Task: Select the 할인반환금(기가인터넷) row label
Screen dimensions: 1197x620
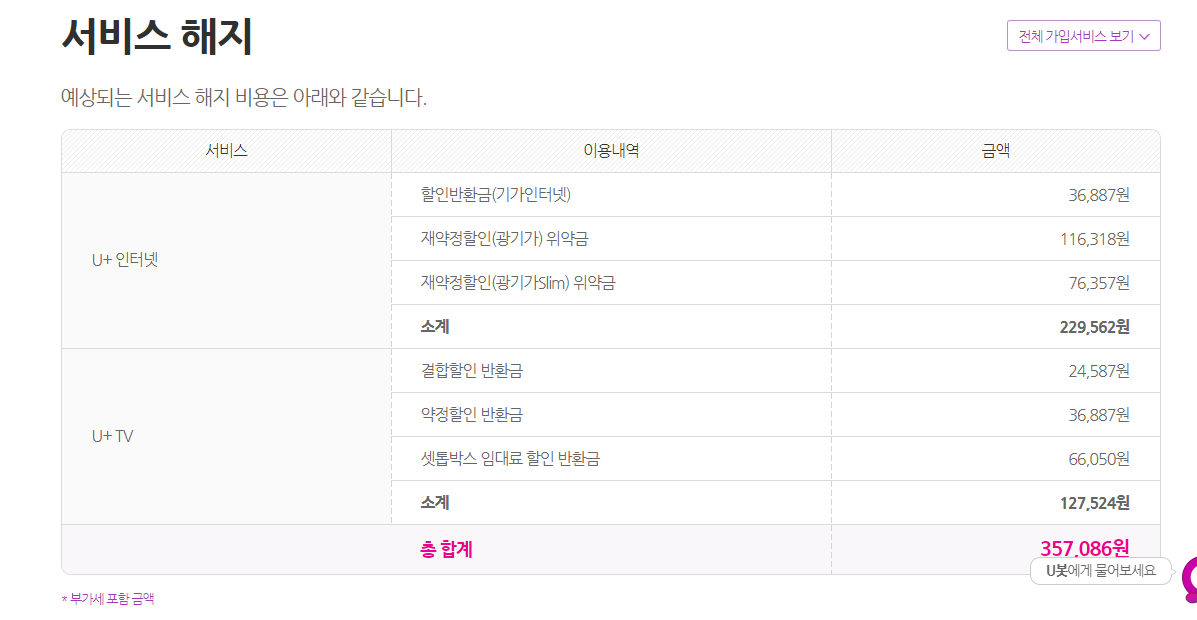Action: click(496, 195)
